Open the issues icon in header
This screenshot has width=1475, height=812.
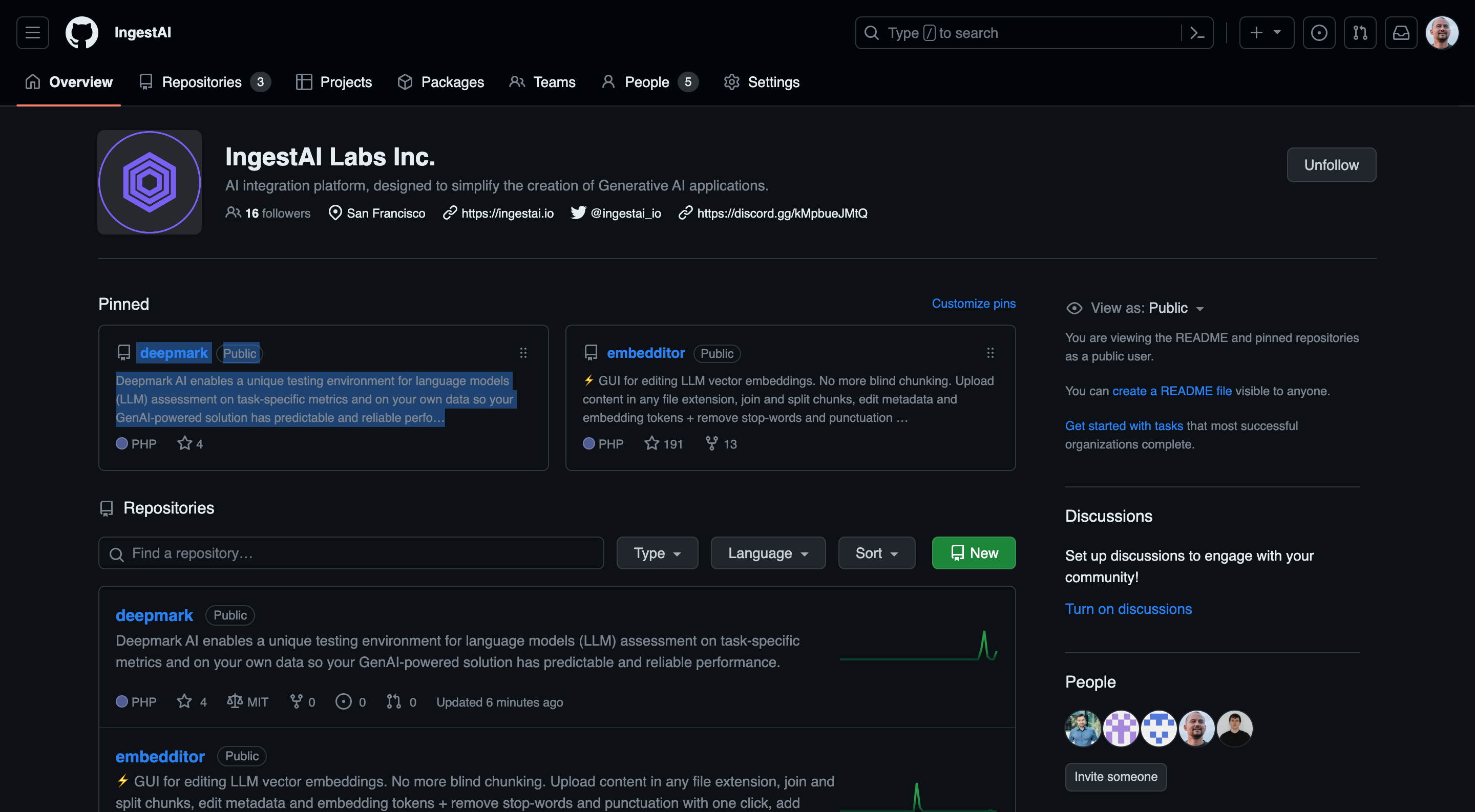[1319, 33]
